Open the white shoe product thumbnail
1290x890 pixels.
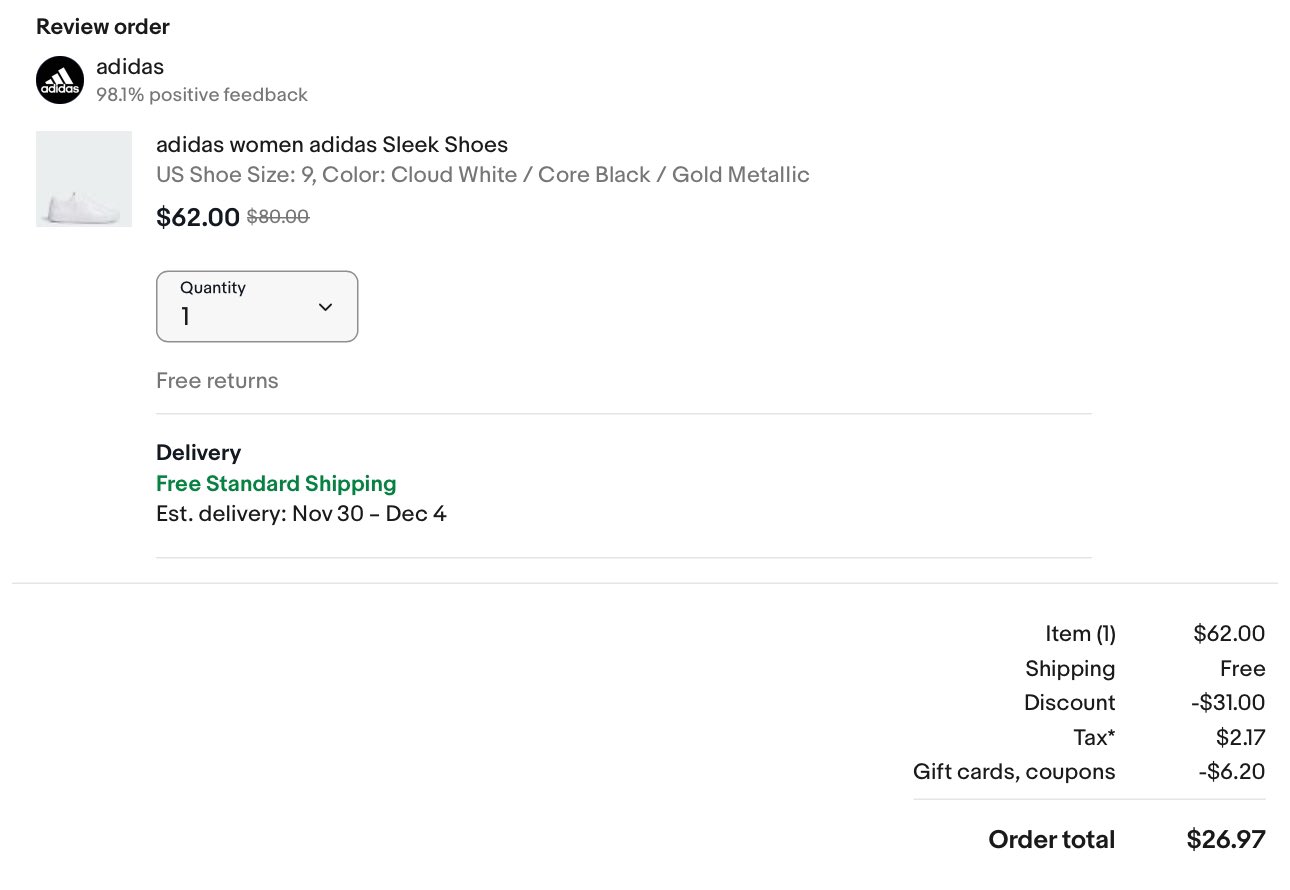point(84,179)
